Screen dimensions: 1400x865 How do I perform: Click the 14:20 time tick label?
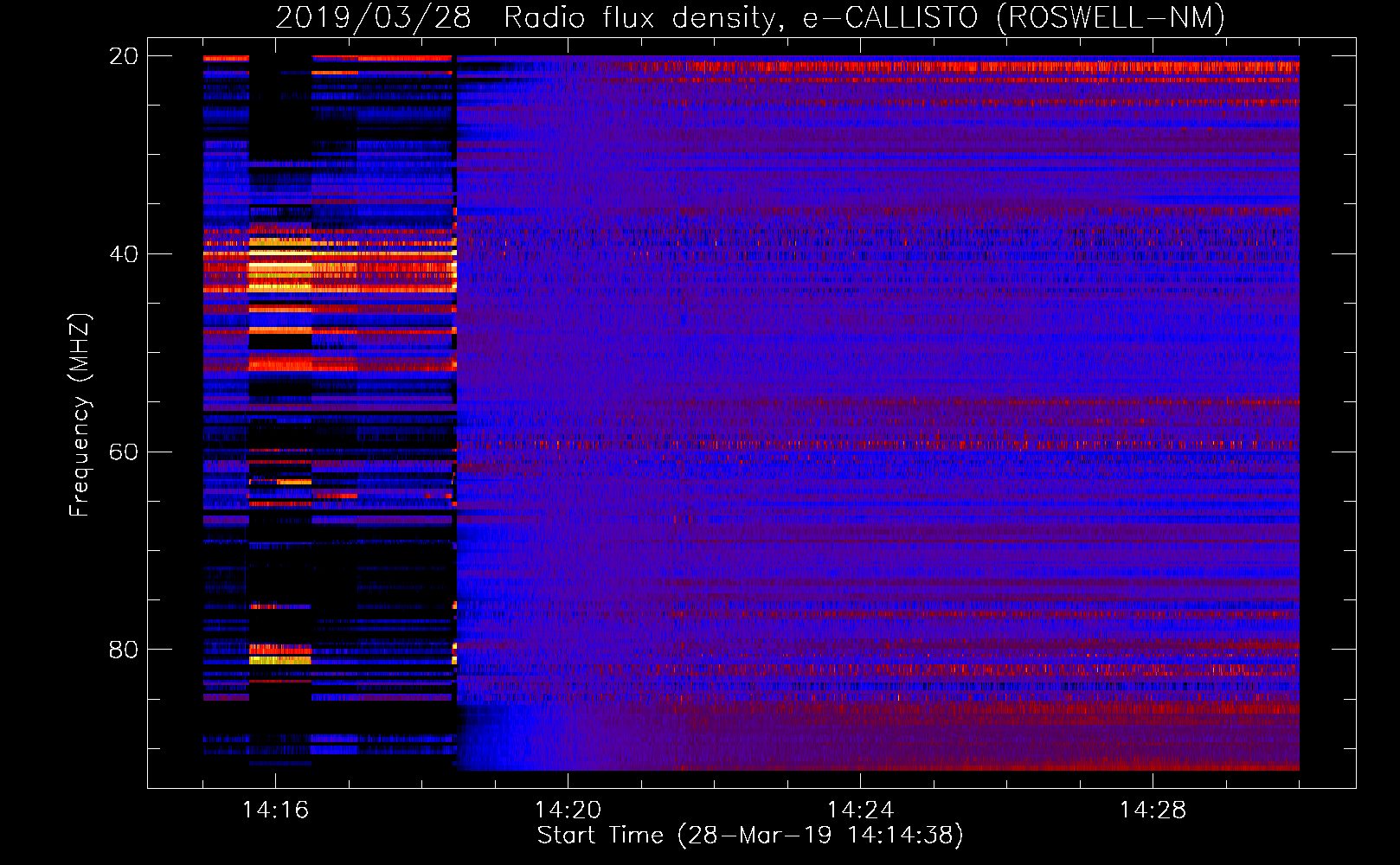click(568, 810)
